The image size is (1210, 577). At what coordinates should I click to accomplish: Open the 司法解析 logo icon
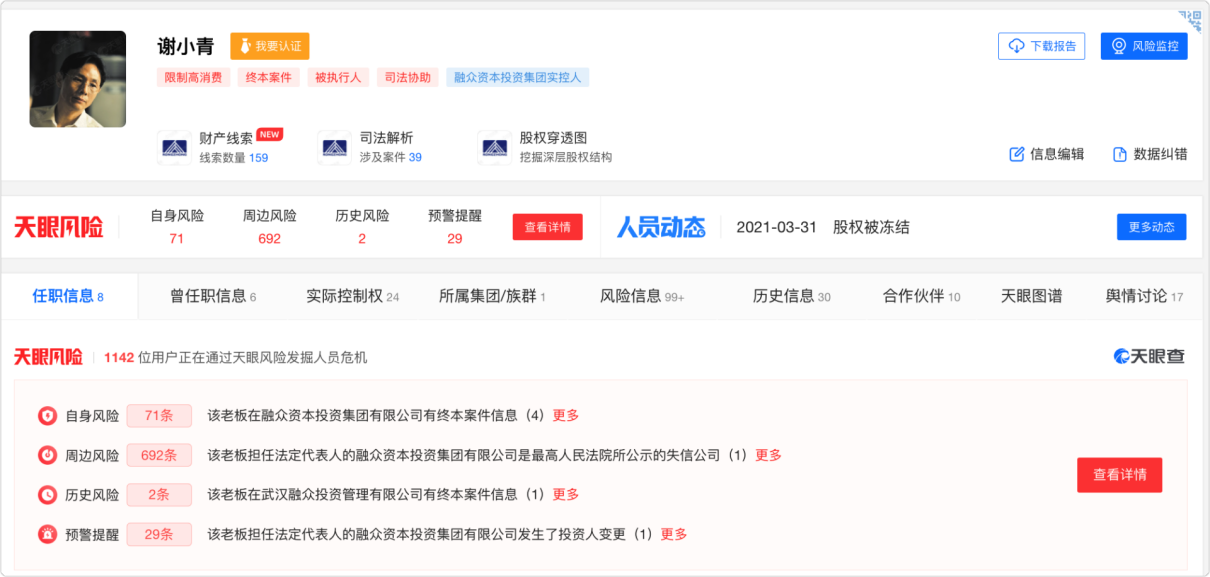[334, 147]
